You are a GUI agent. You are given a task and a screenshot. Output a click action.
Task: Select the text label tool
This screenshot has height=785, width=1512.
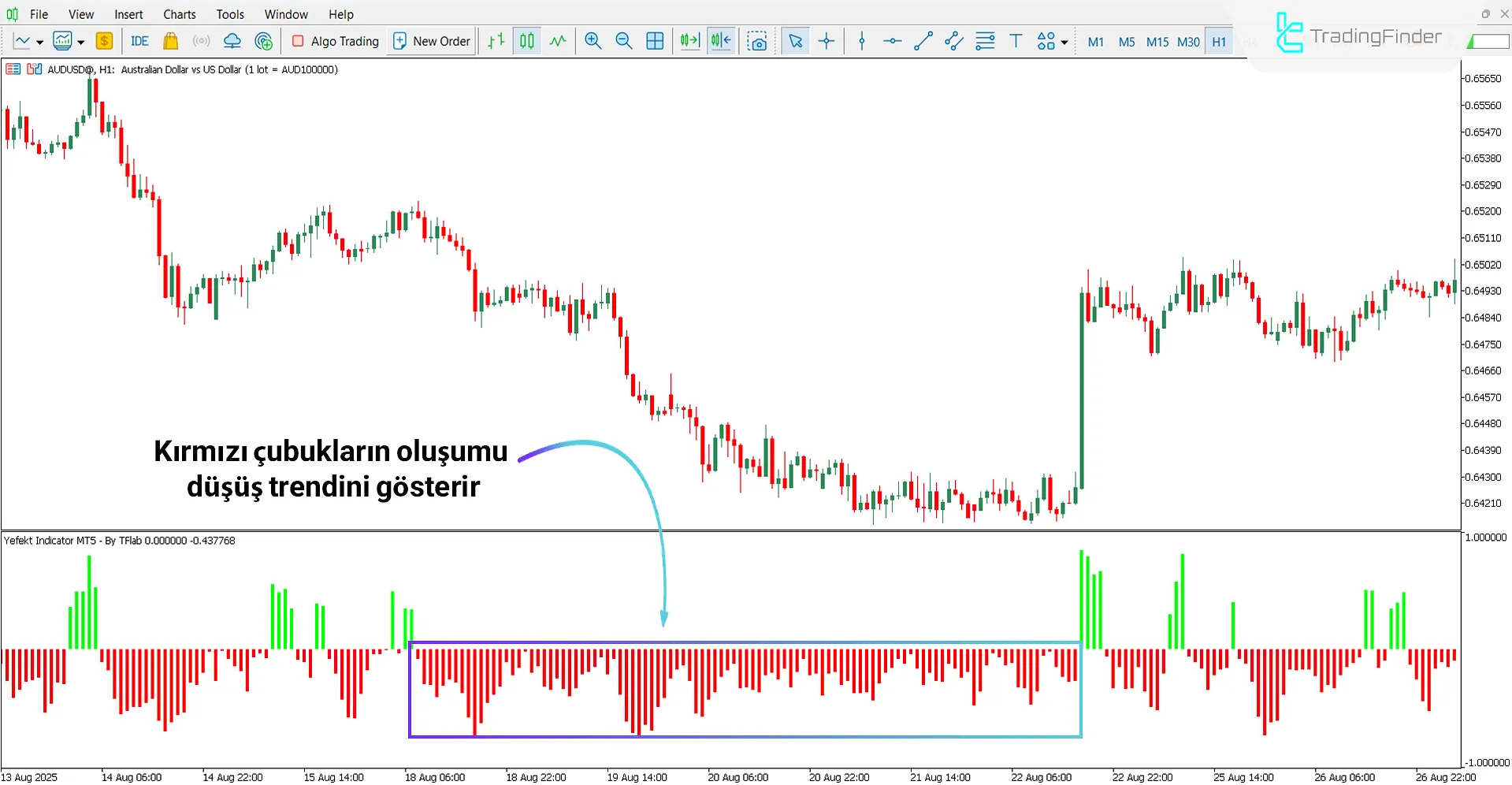(x=1016, y=41)
